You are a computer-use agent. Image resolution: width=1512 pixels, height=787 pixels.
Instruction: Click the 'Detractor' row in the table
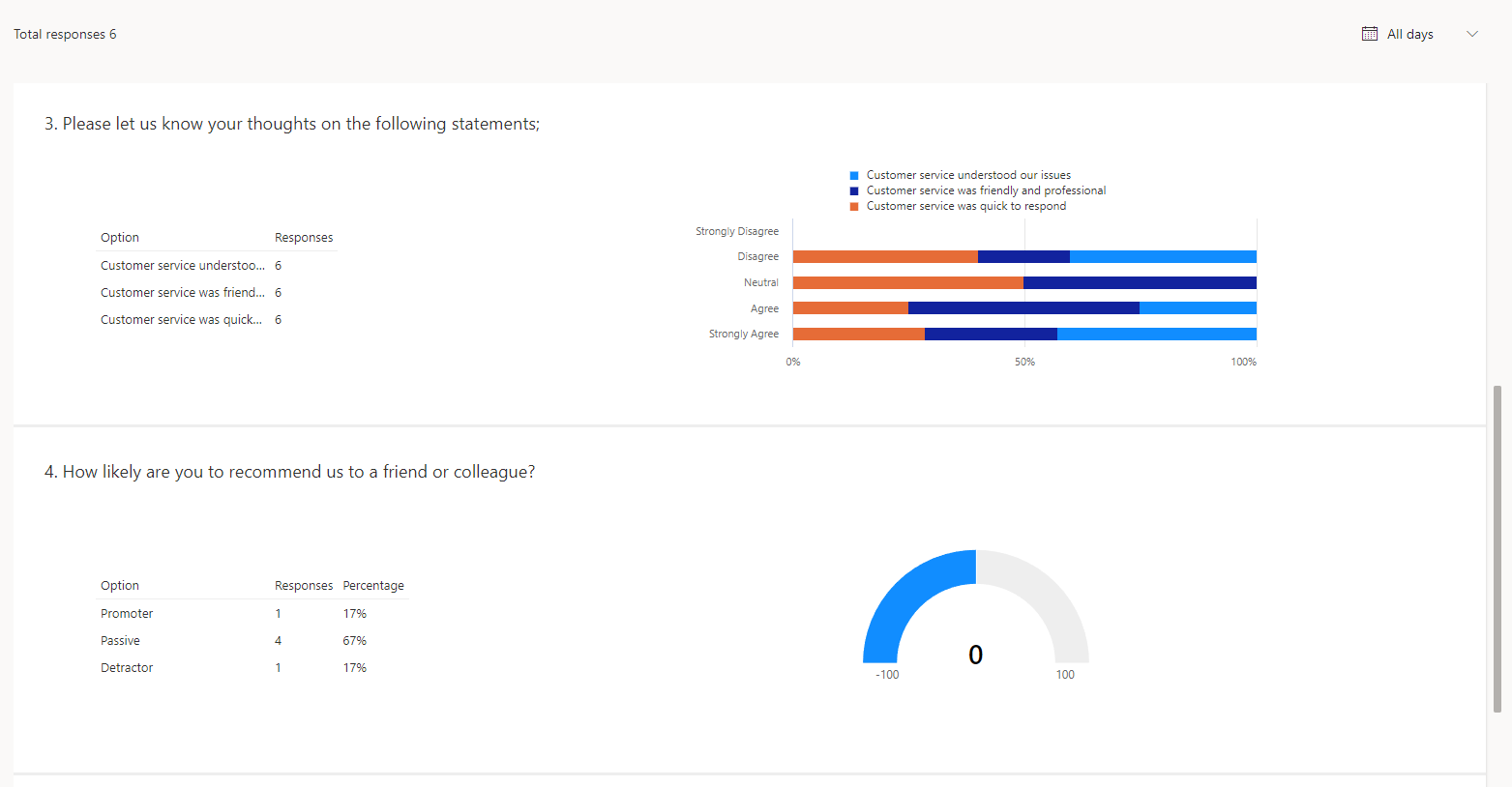(253, 667)
